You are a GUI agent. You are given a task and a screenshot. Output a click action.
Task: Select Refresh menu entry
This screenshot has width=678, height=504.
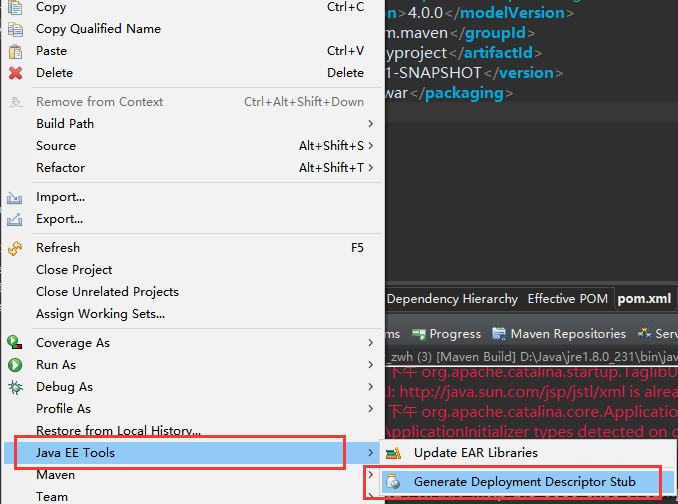[x=58, y=248]
